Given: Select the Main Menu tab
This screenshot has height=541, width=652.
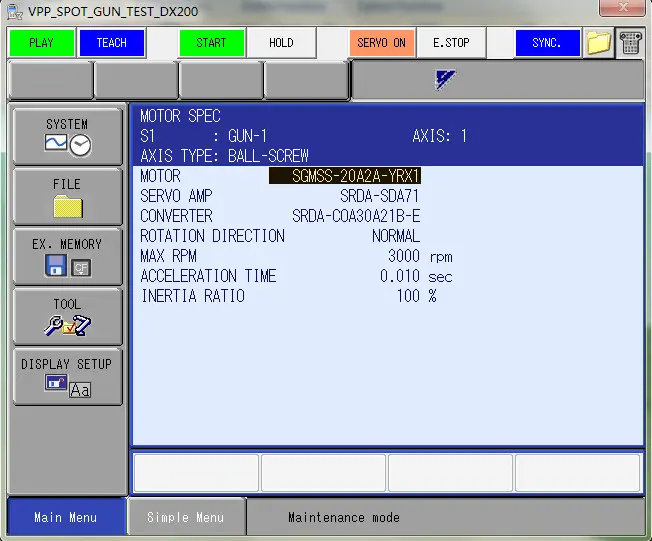Looking at the screenshot, I should (x=65, y=517).
